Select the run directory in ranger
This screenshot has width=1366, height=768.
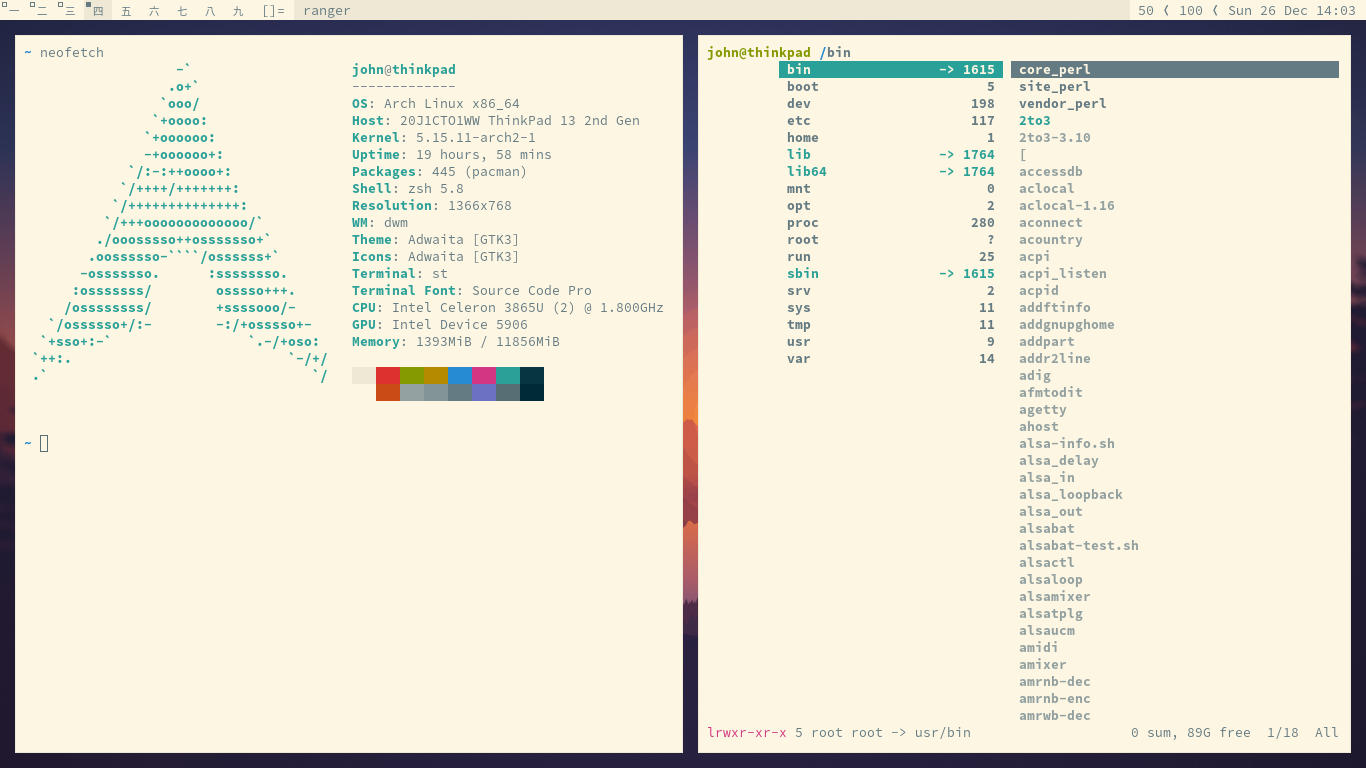[x=891, y=256]
